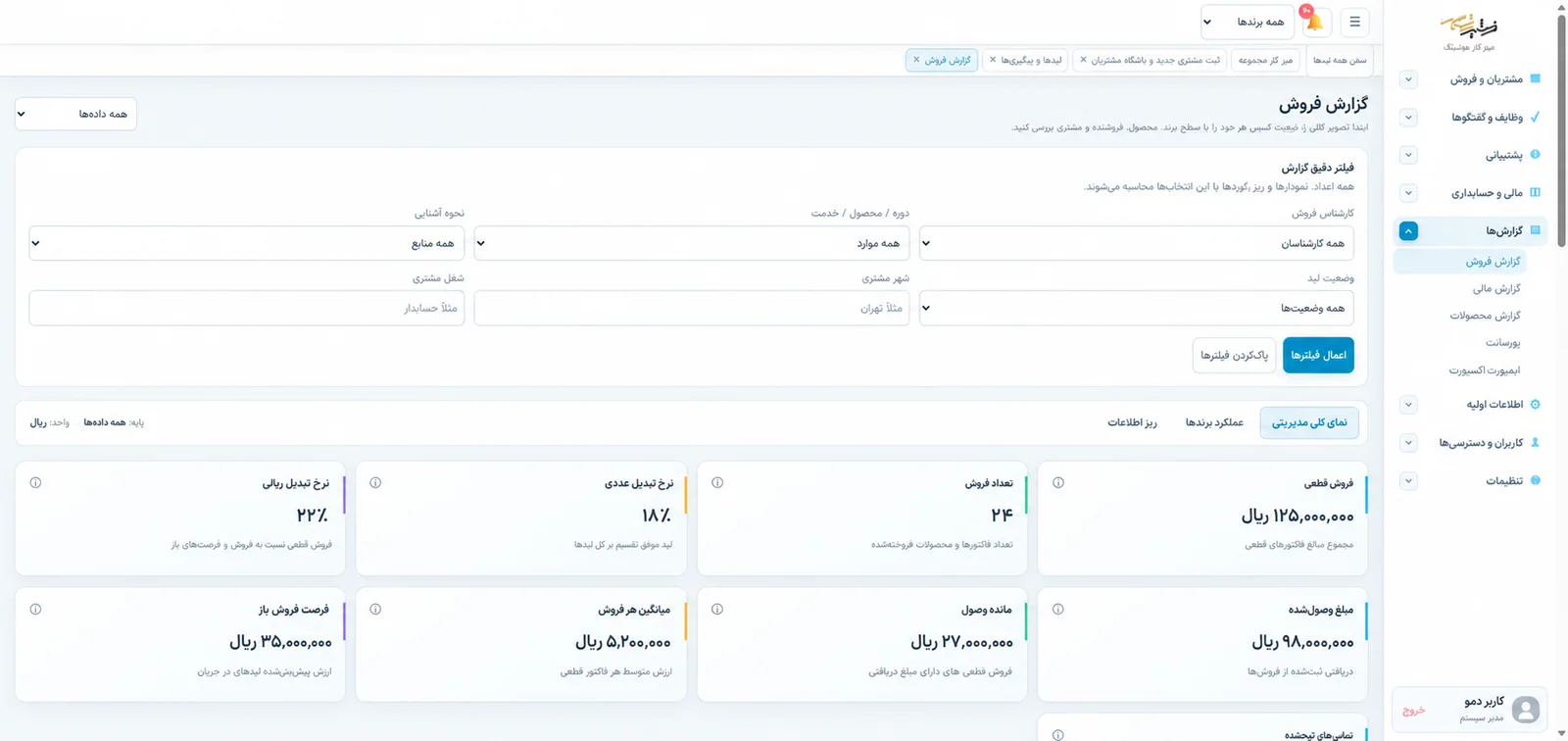The width and height of the screenshot is (1568, 741).
Task: Focus the شغل مشتری input field
Action: pos(247,308)
